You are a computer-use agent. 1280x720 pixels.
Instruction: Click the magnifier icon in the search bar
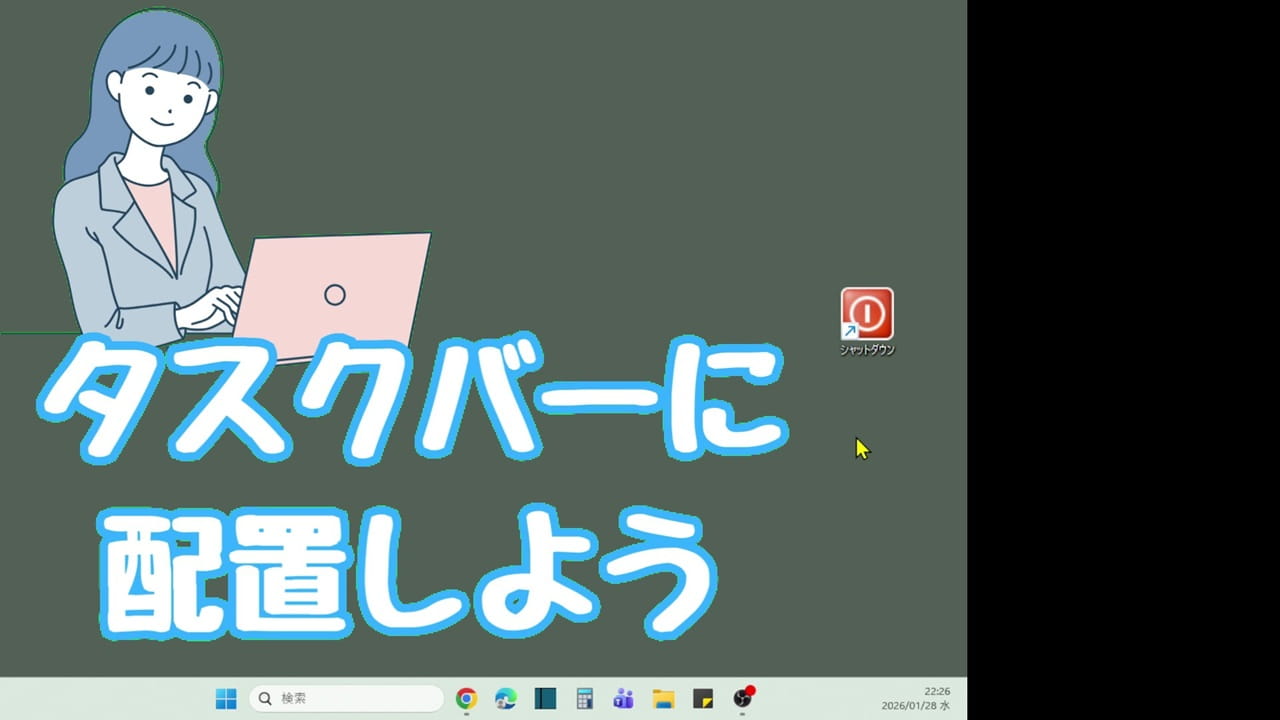coord(264,698)
